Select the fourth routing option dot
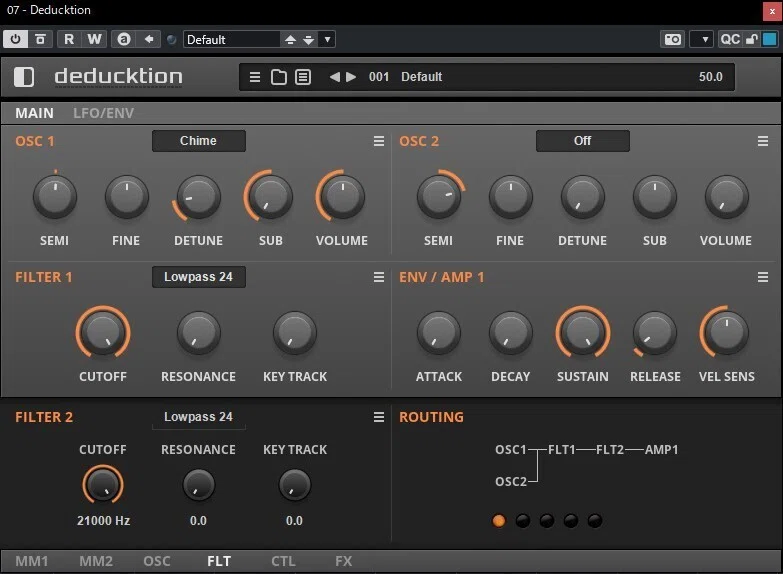Screen dimensions: 783x574 (x=571, y=521)
